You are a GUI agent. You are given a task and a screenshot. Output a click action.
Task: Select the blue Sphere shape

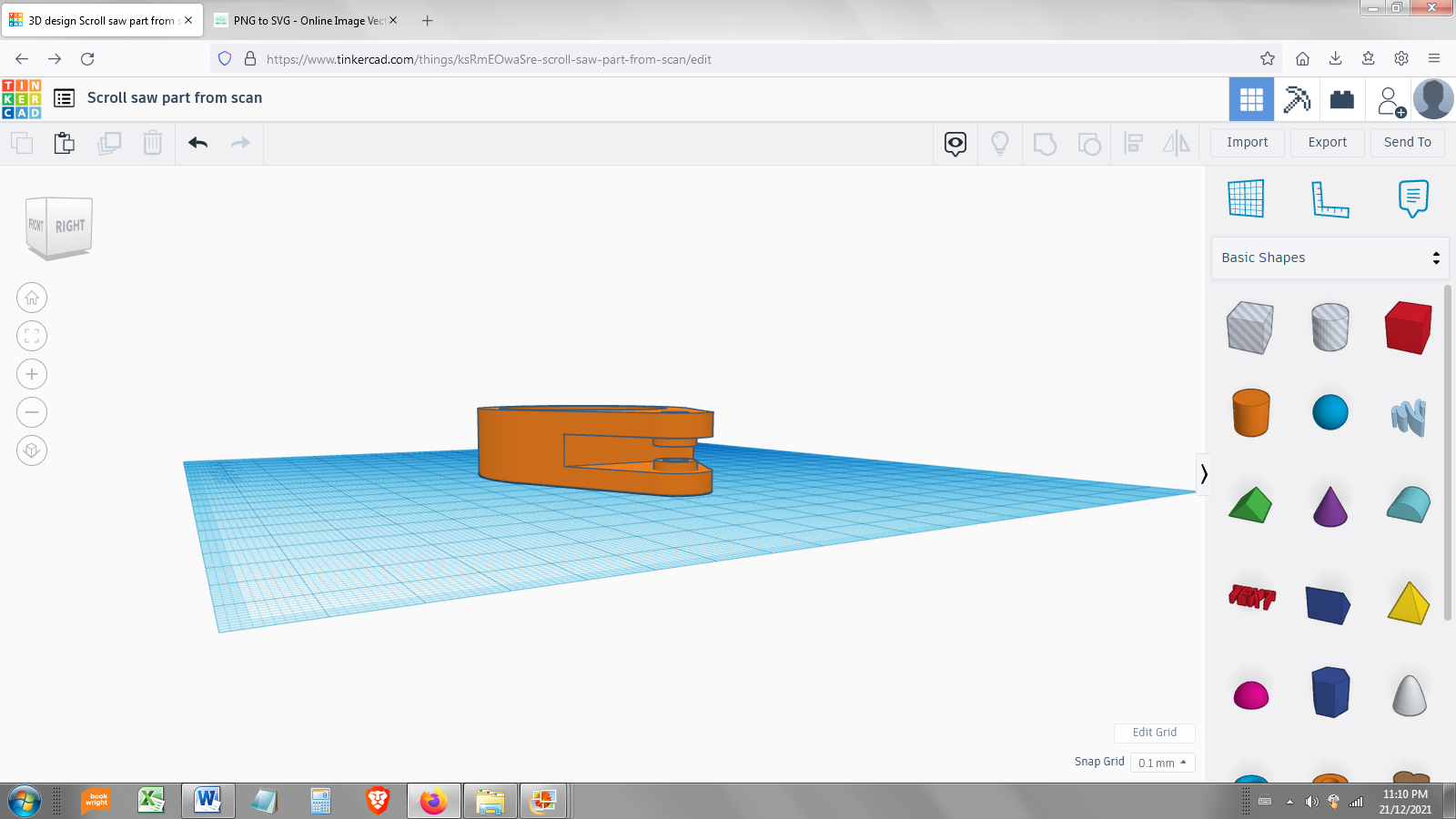point(1330,412)
